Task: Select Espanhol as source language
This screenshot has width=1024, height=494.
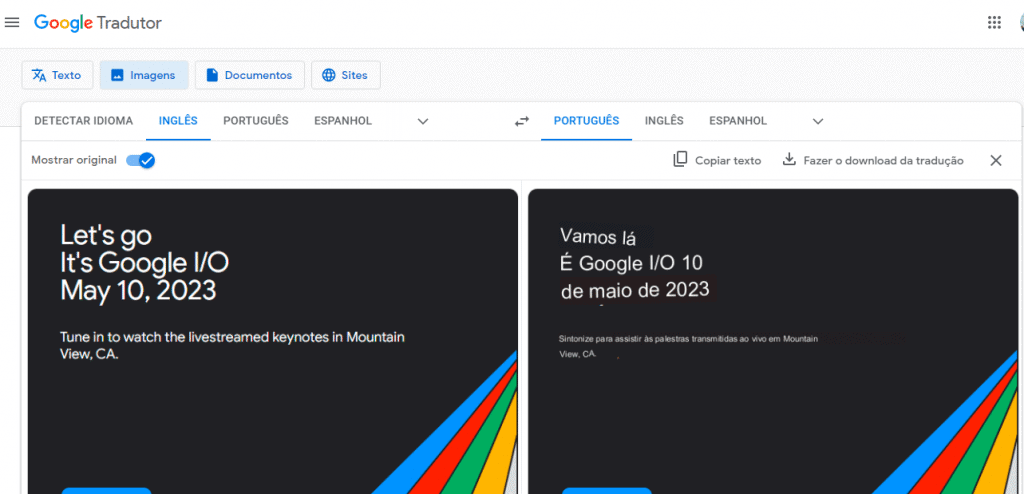Action: click(343, 121)
